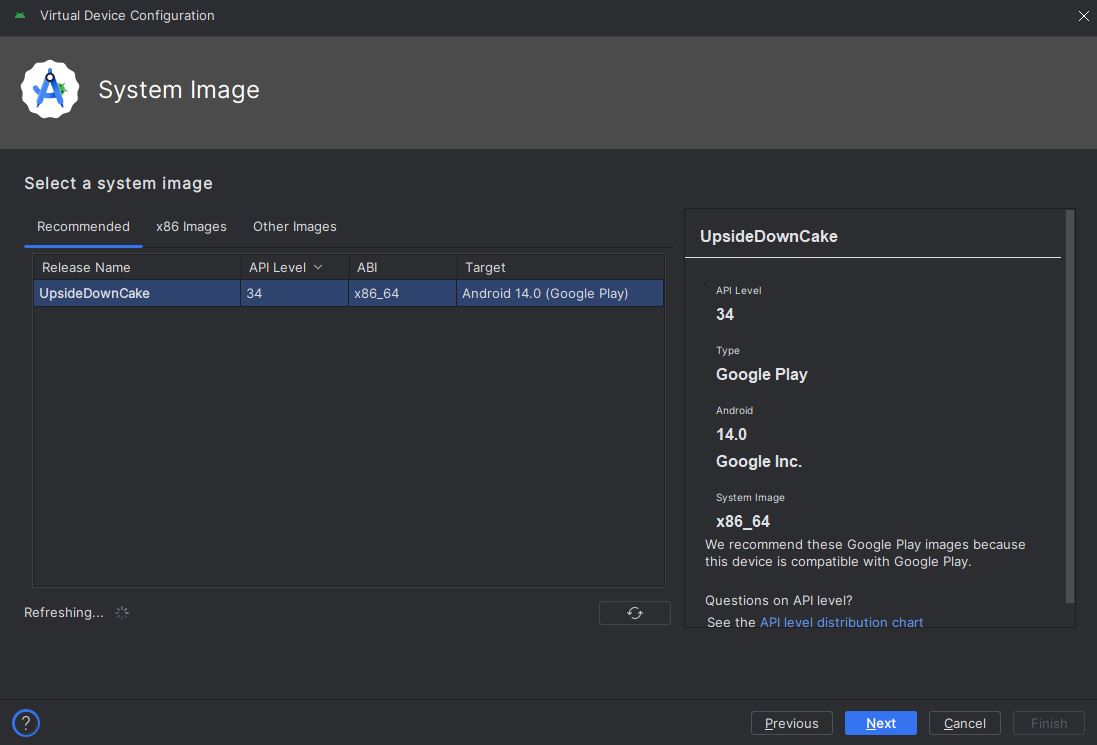Open the API level distribution chart link
Screen dimensions: 1097x745
point(841,622)
